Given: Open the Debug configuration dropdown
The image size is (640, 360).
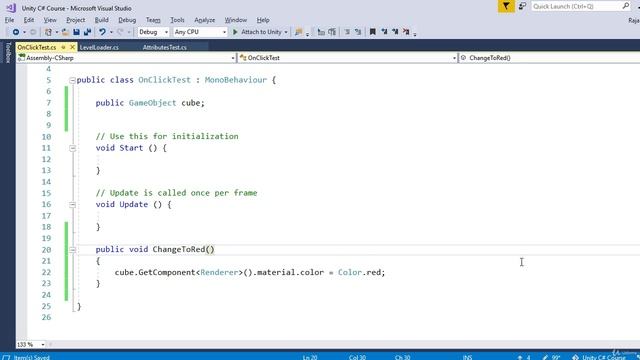Looking at the screenshot, I should coord(153,32).
